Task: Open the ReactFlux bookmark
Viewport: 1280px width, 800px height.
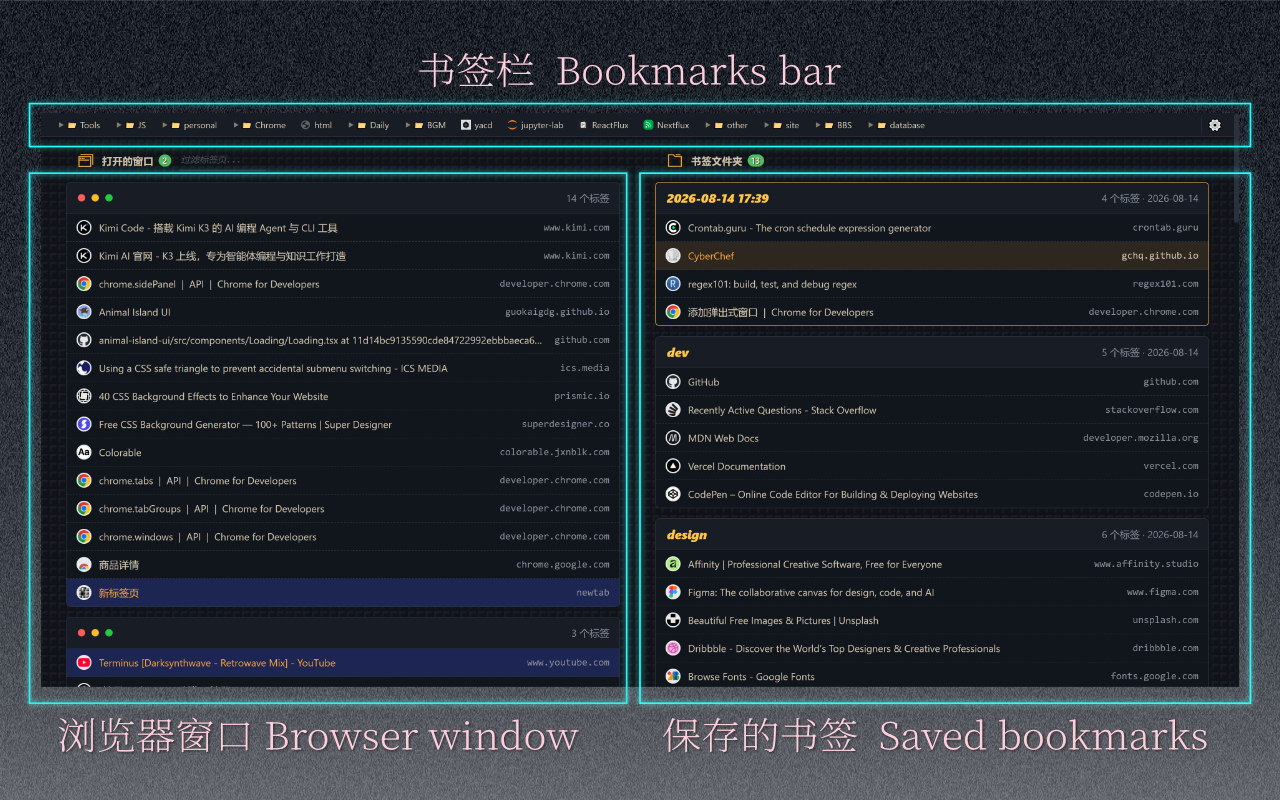Action: tap(603, 125)
